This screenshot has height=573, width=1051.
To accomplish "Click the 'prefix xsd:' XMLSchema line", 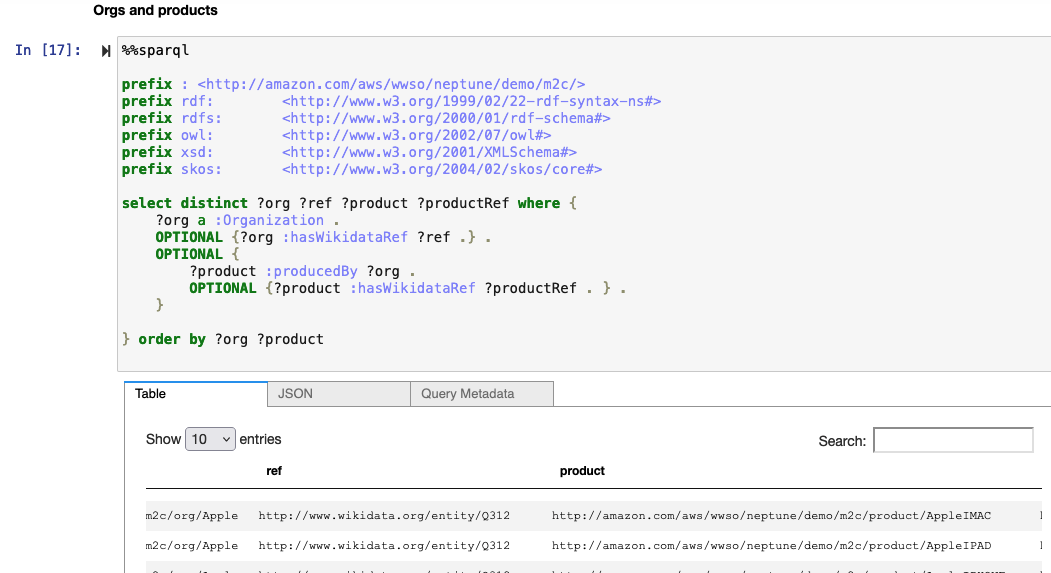I will pos(349,152).
